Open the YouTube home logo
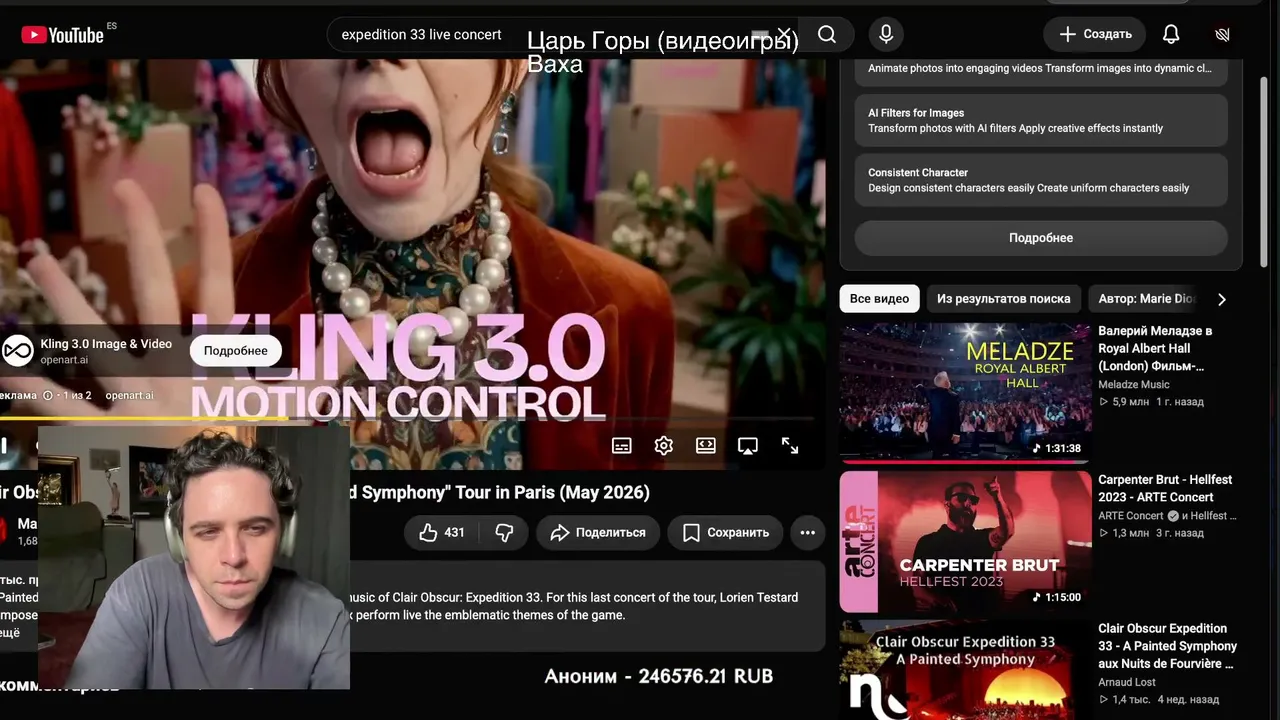This screenshot has height=720, width=1280. 62,35
